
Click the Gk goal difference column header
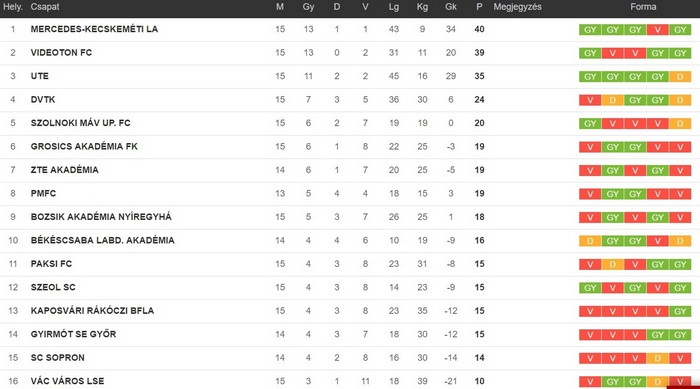pos(450,7)
